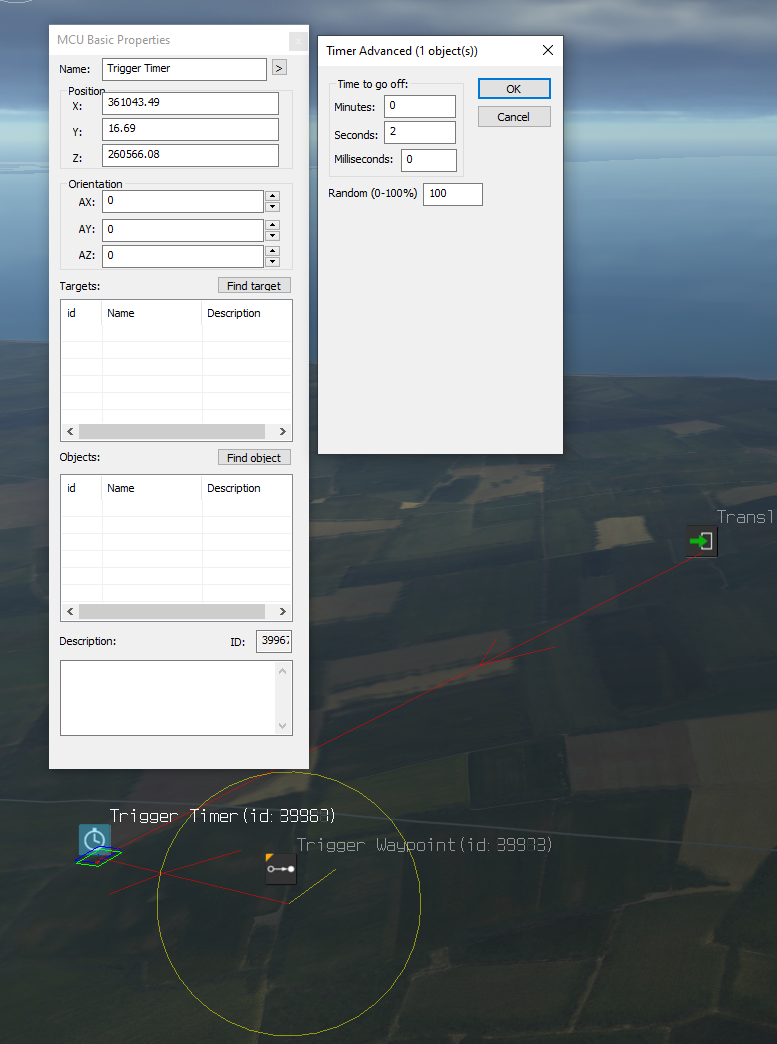Increase AX orientation with up stepper
Screen dimensions: 777x1044
272,196
